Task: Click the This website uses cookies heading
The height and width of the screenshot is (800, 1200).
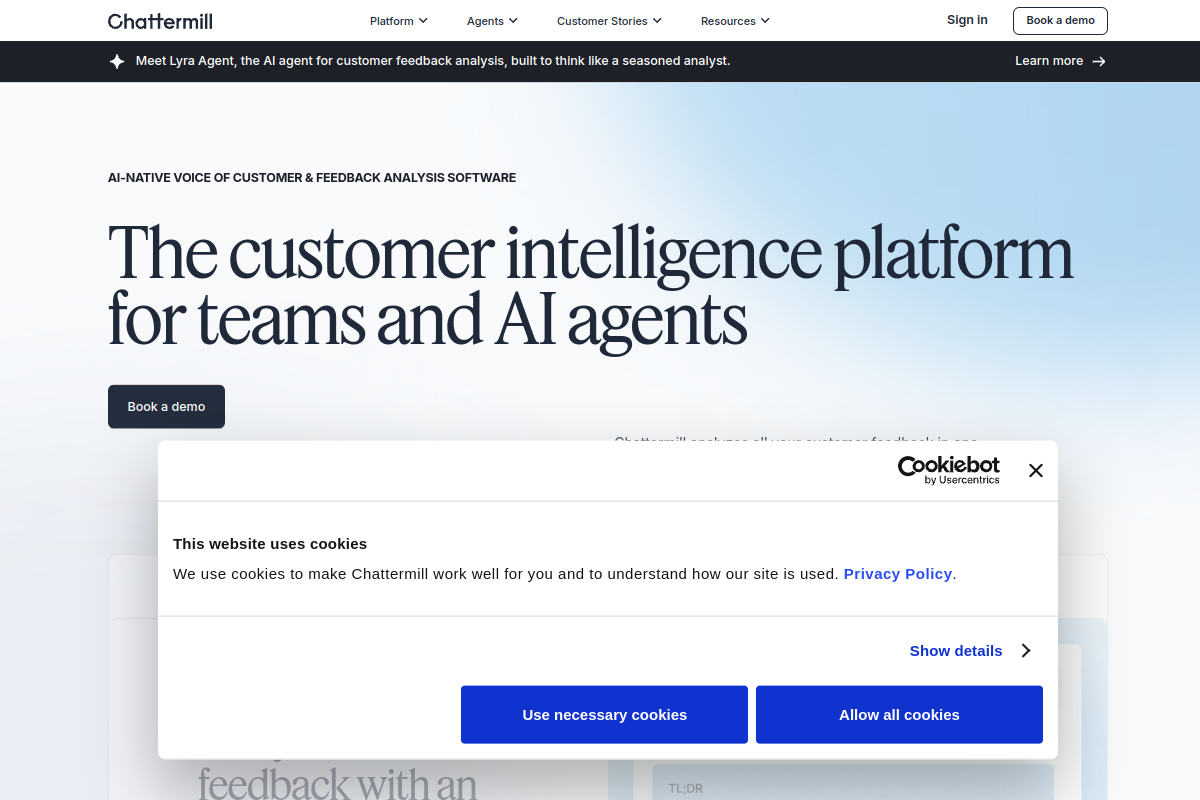Action: (x=270, y=543)
